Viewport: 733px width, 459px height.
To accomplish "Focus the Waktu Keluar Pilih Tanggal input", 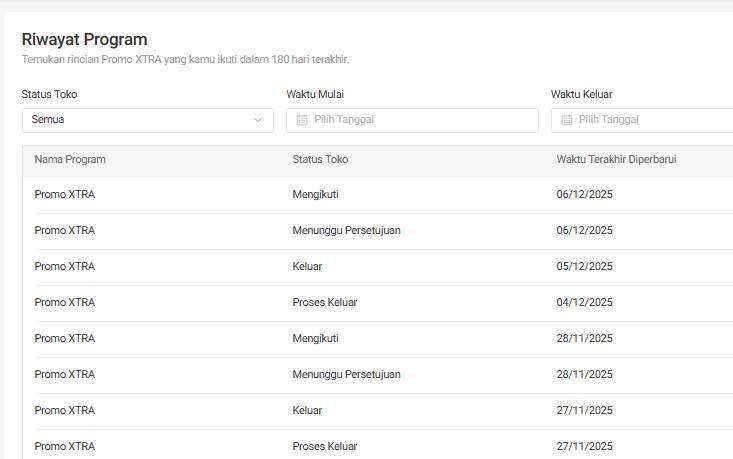I will pyautogui.click(x=650, y=120).
